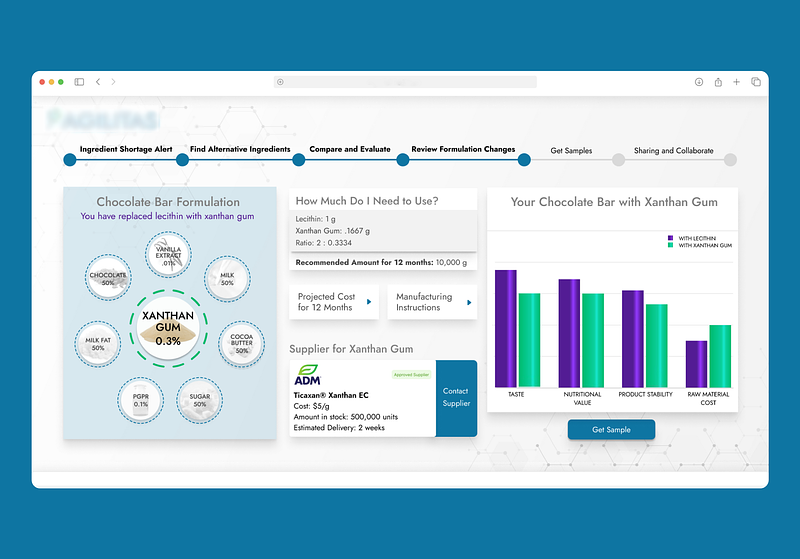This screenshot has width=800, height=559.
Task: Click the Contact Supplier button
Action: (x=456, y=398)
